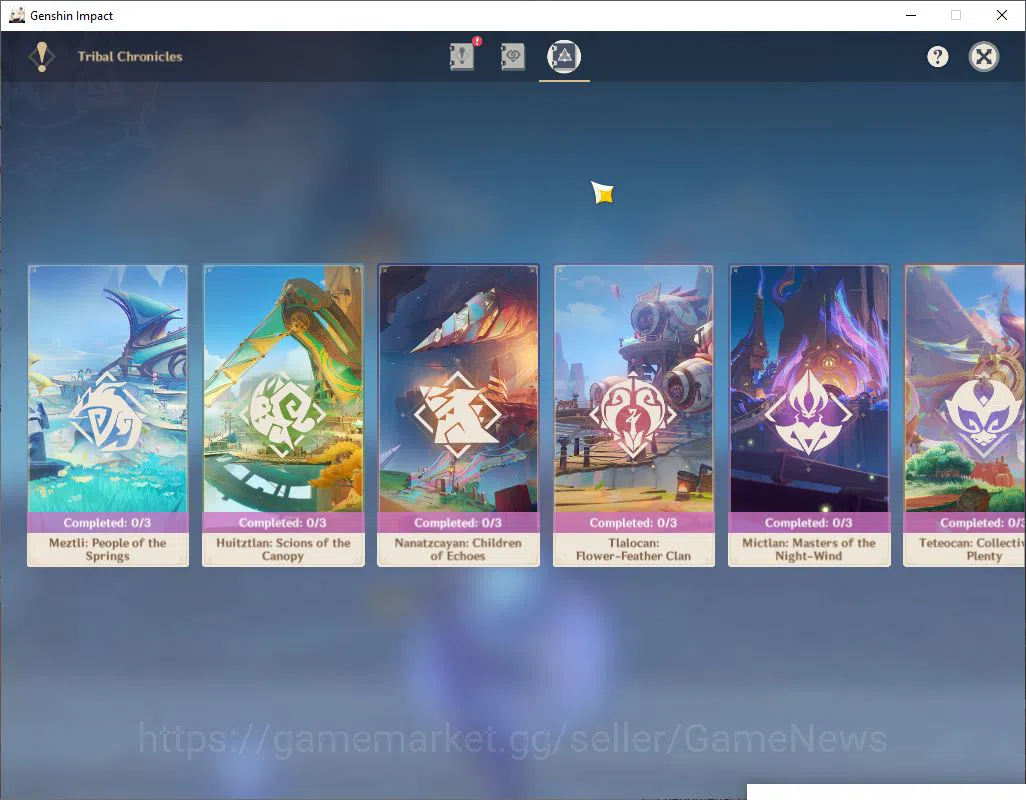The height and width of the screenshot is (800, 1026).
Task: Click 'Completed: 0/3' under the Tlalocan card
Action: 633,523
